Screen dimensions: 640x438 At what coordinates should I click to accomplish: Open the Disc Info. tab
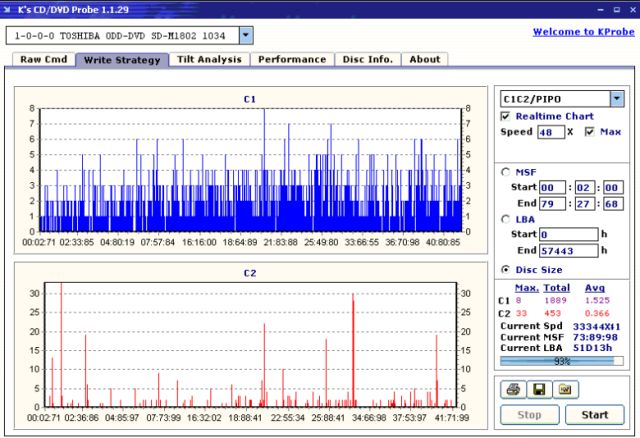368,60
